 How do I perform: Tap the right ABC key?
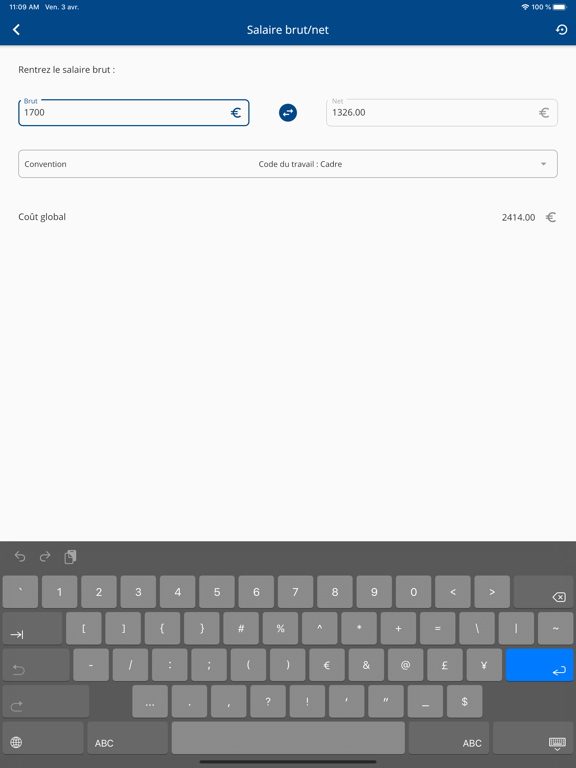[449, 738]
